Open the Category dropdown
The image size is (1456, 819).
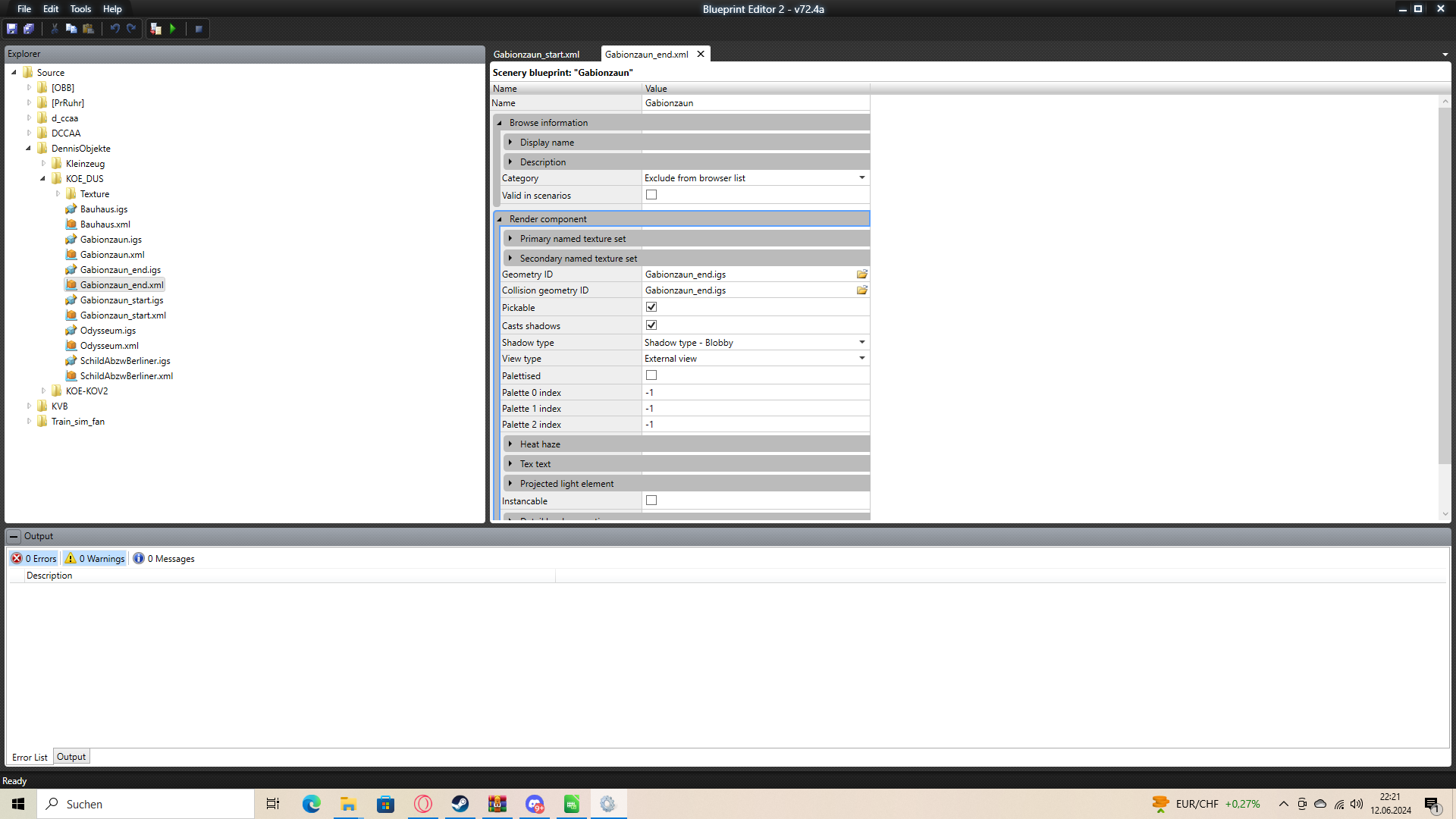(x=861, y=178)
